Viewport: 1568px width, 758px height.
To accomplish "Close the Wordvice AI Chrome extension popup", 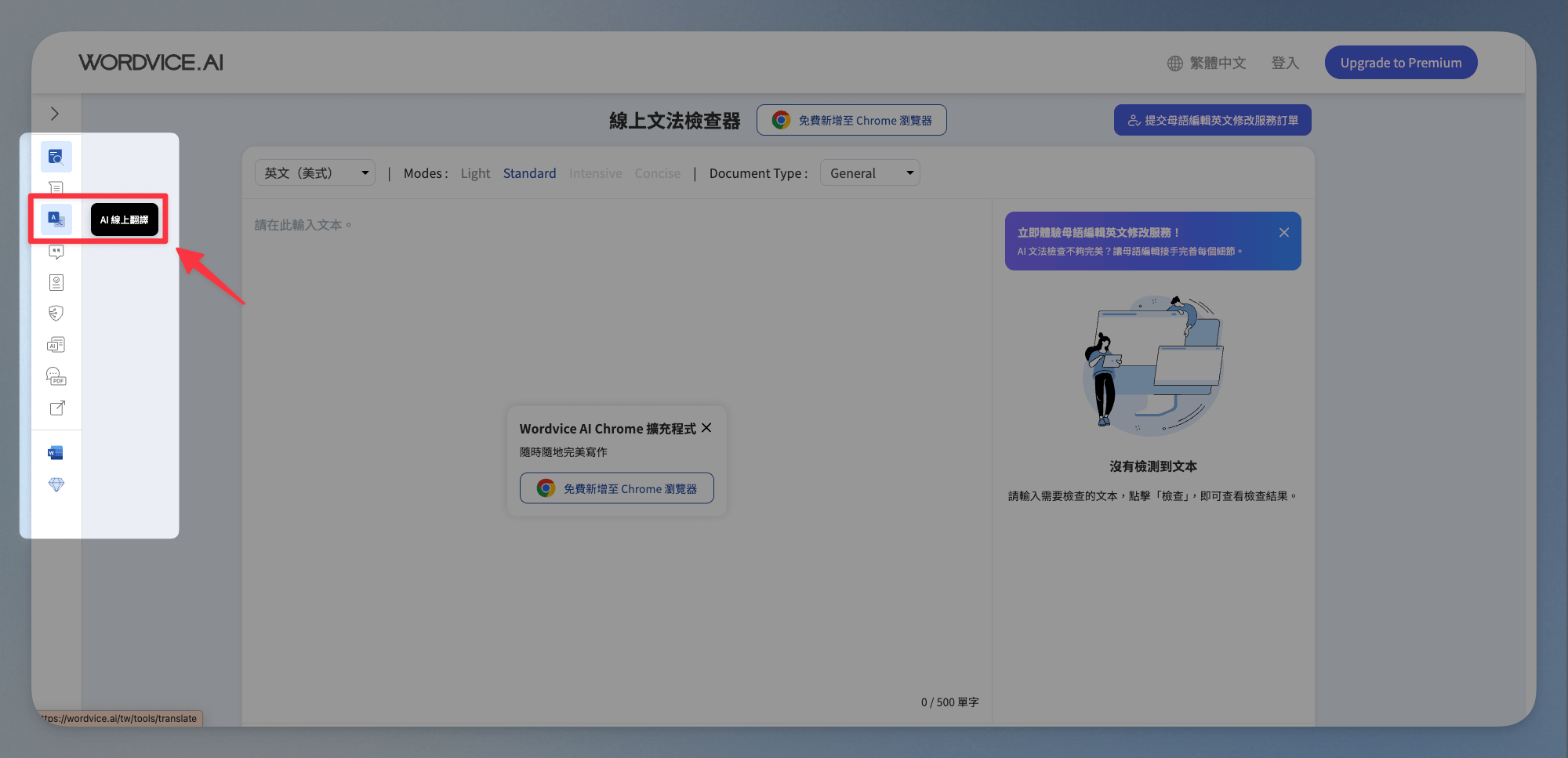I will click(x=706, y=428).
